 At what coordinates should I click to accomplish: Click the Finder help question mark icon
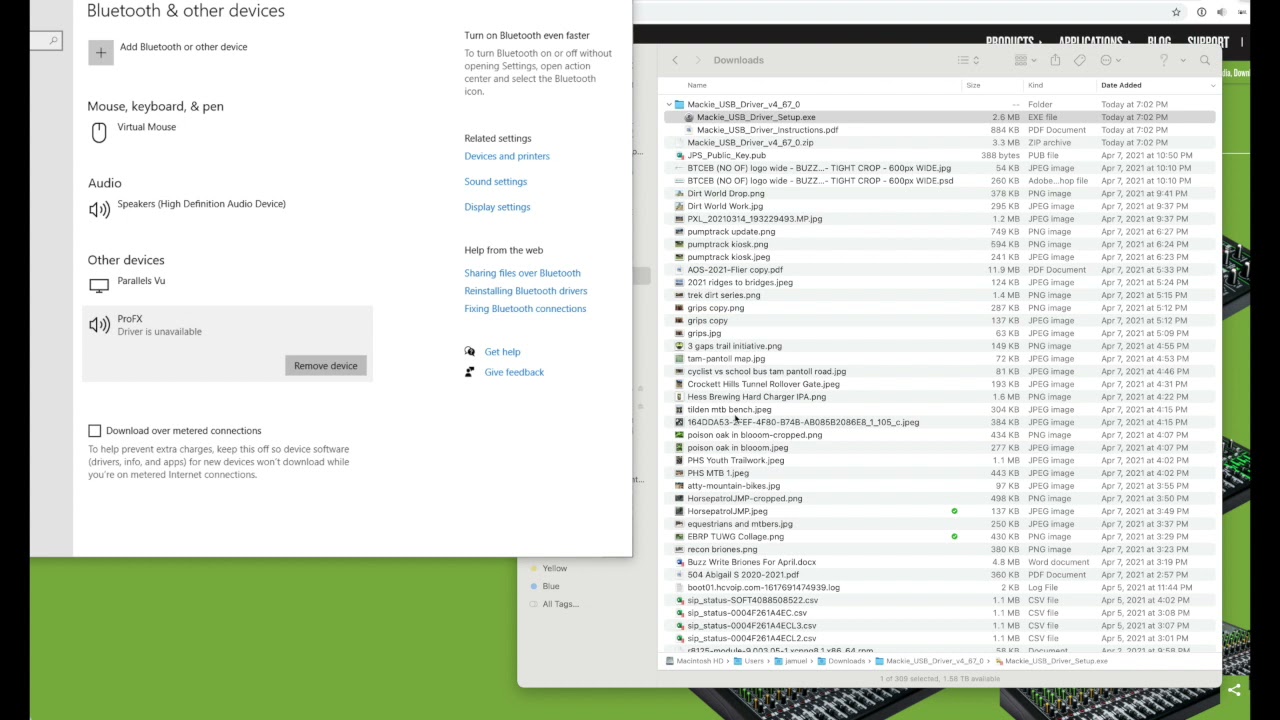point(1164,60)
